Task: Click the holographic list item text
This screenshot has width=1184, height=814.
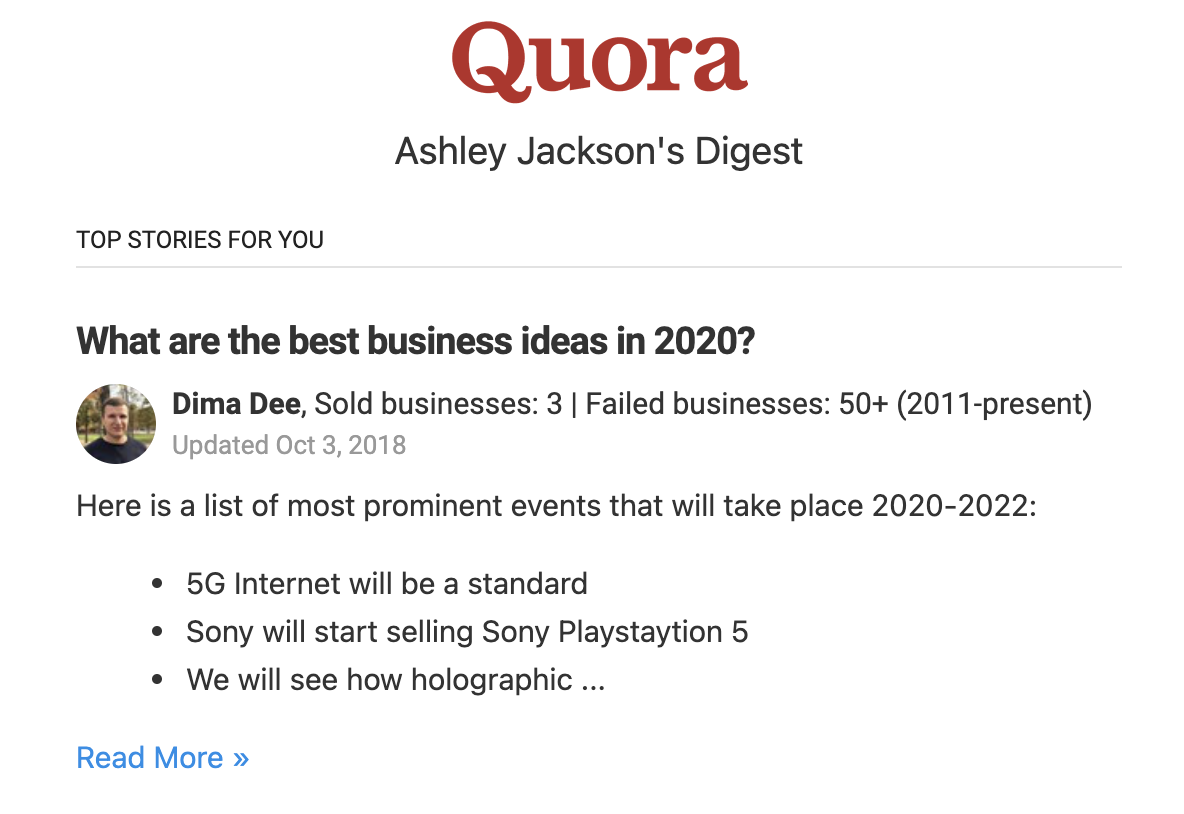Action: pos(379,681)
